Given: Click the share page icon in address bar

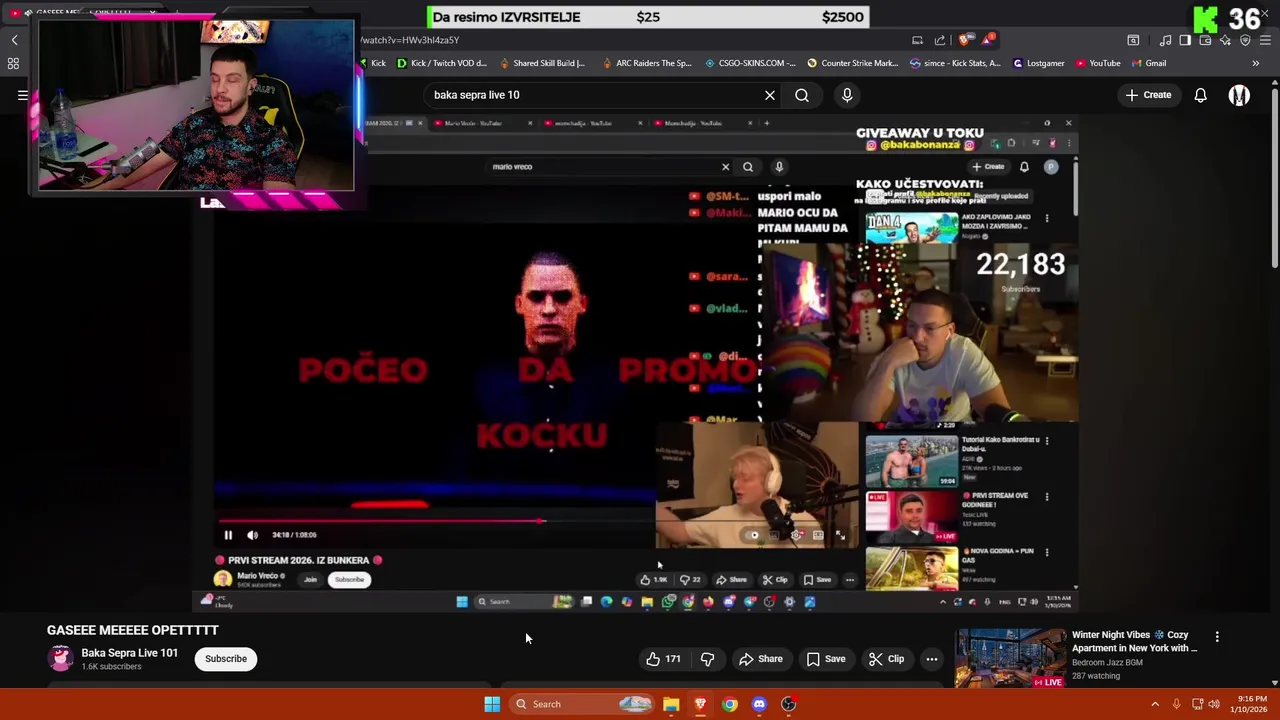Looking at the screenshot, I should click(940, 40).
